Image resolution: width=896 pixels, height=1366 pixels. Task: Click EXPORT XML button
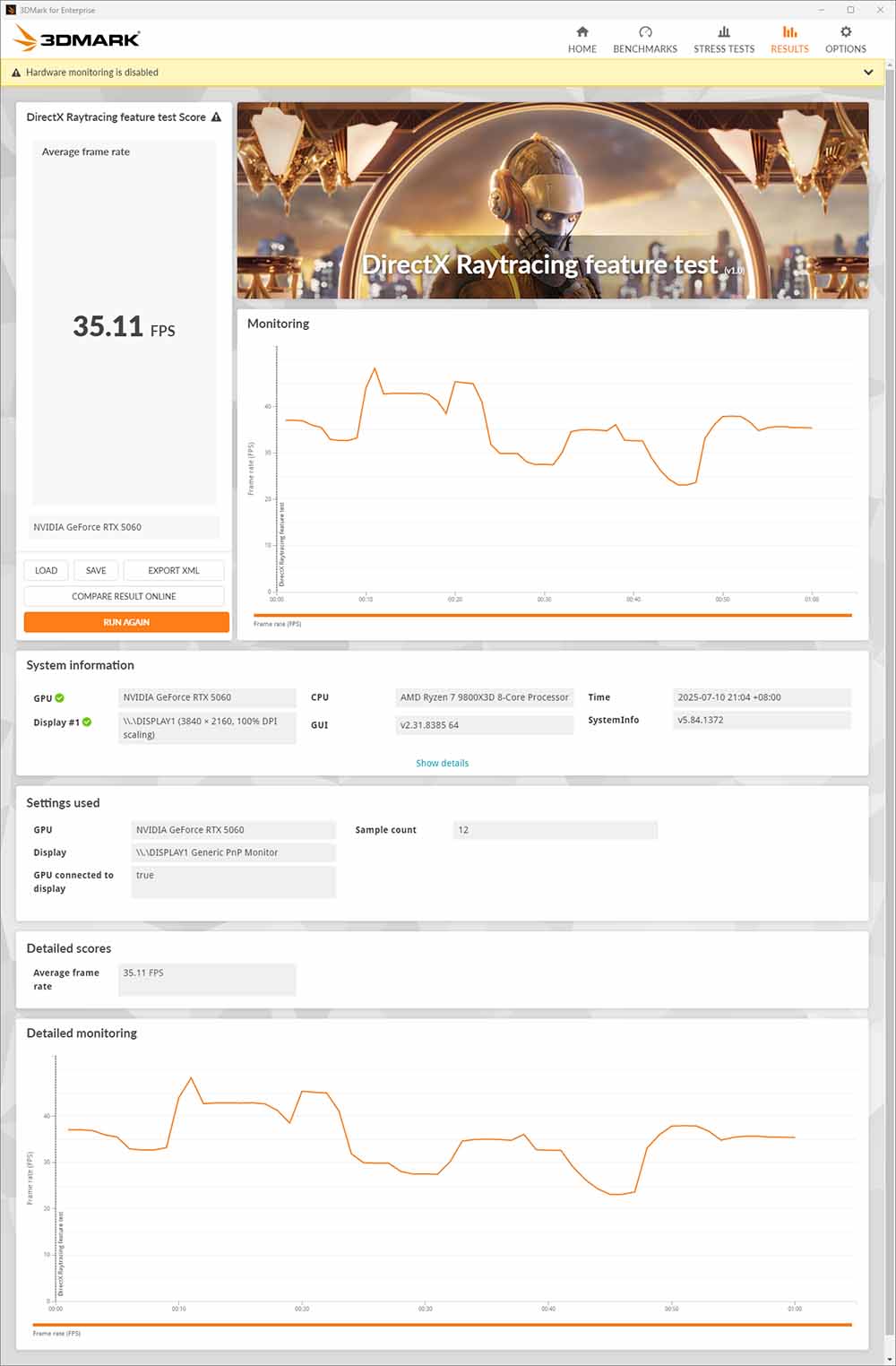[173, 571]
